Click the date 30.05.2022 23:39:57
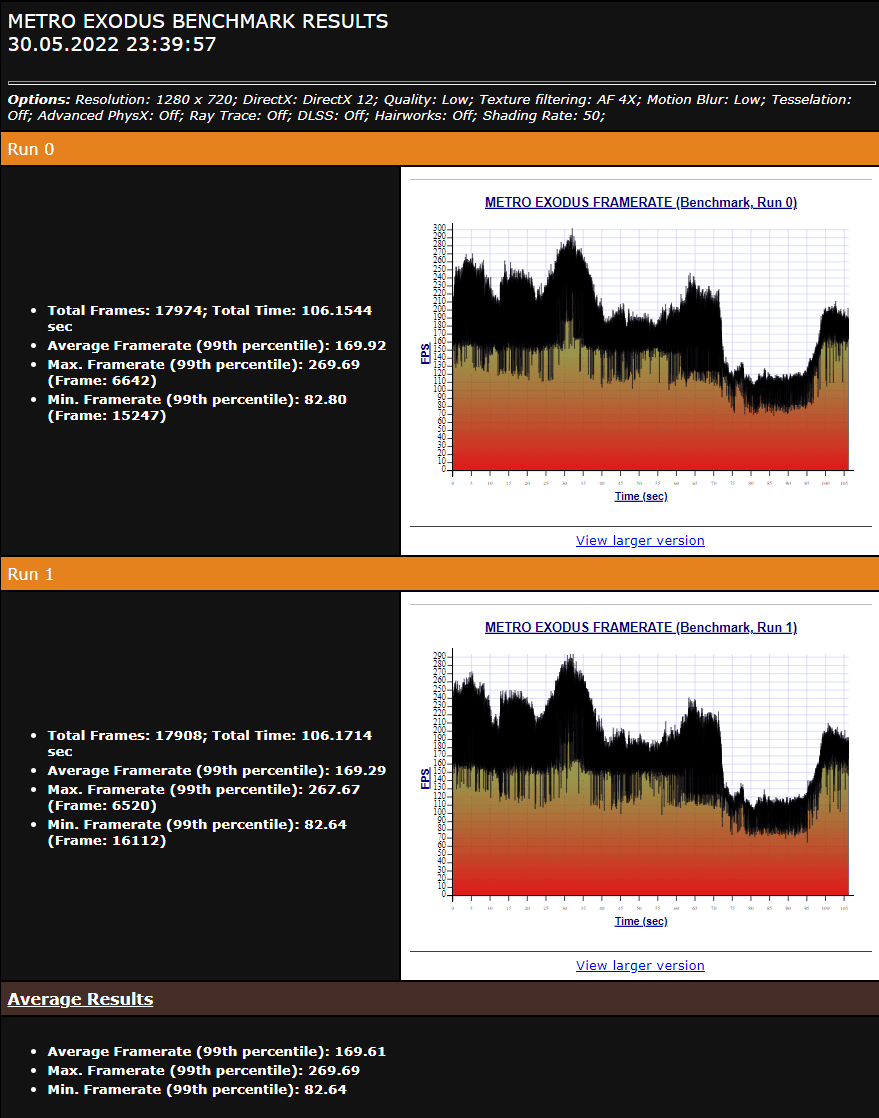Viewport: 879px width, 1118px height. point(112,44)
